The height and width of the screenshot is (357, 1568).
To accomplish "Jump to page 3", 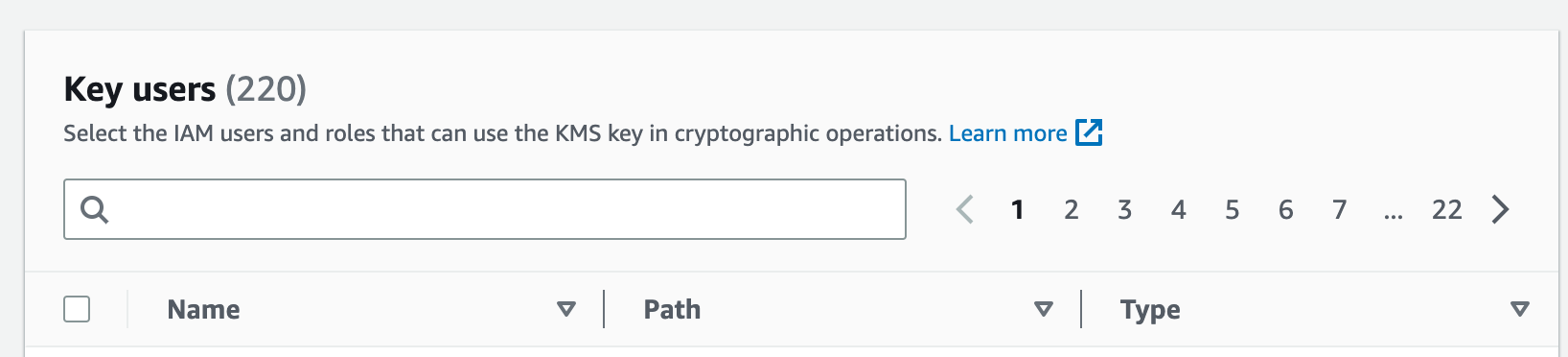I will [1125, 209].
